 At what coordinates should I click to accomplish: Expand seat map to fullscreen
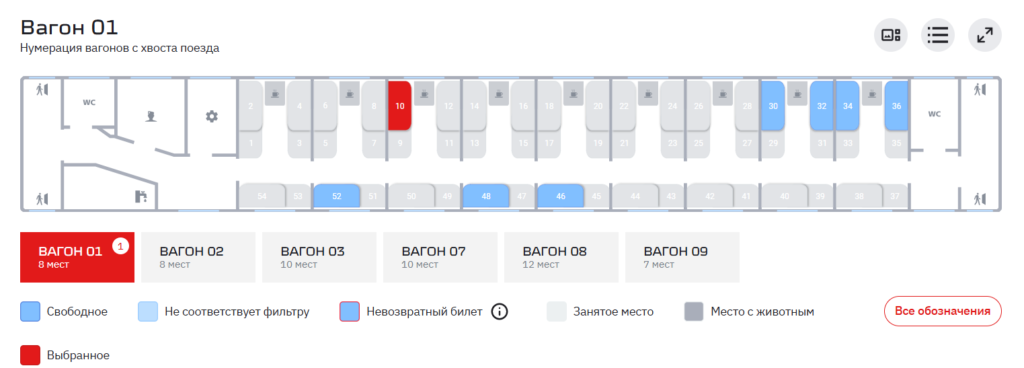985,35
